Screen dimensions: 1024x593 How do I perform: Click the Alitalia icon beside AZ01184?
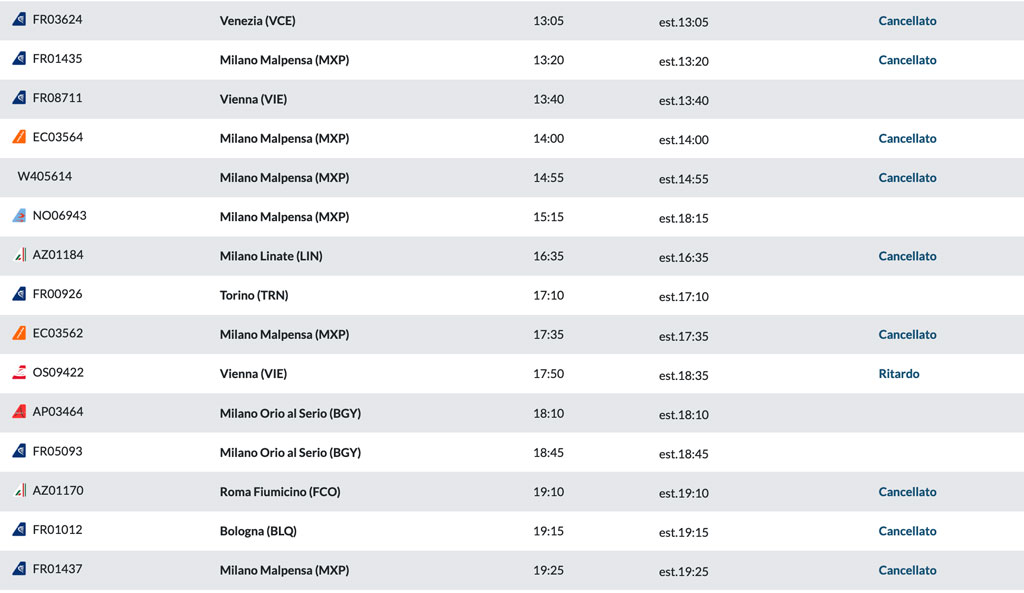pos(20,254)
